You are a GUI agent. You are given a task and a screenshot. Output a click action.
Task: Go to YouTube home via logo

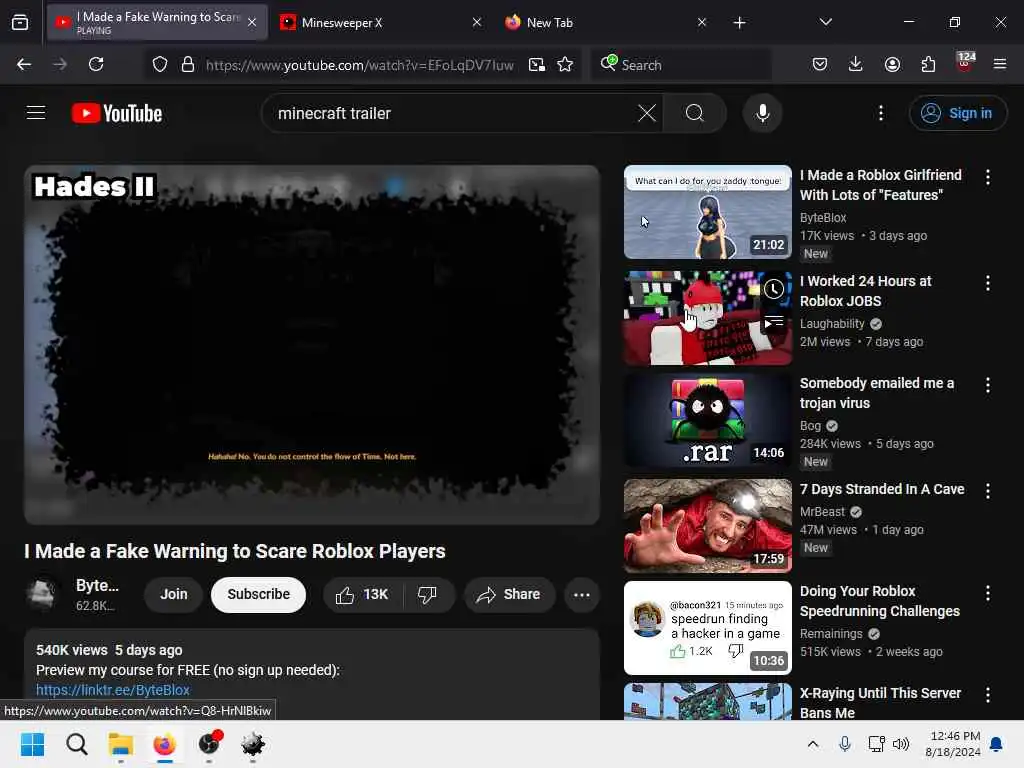(117, 114)
